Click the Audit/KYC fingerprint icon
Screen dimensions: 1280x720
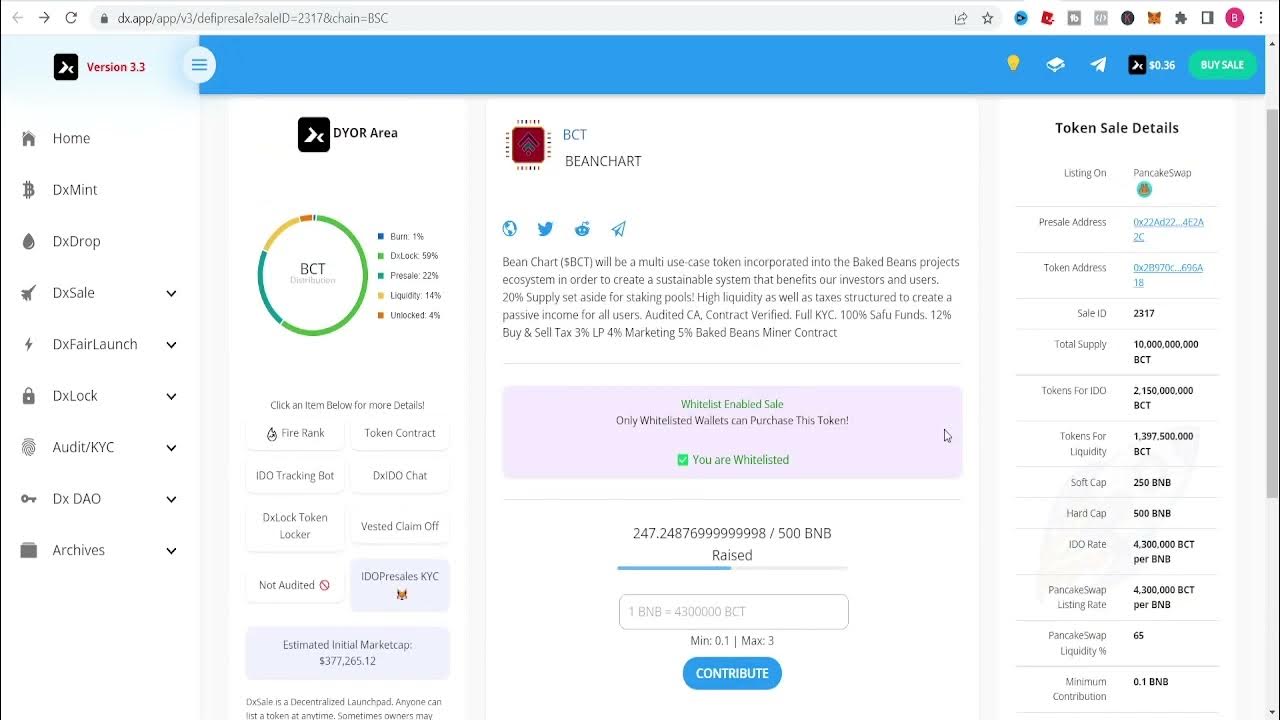click(29, 447)
